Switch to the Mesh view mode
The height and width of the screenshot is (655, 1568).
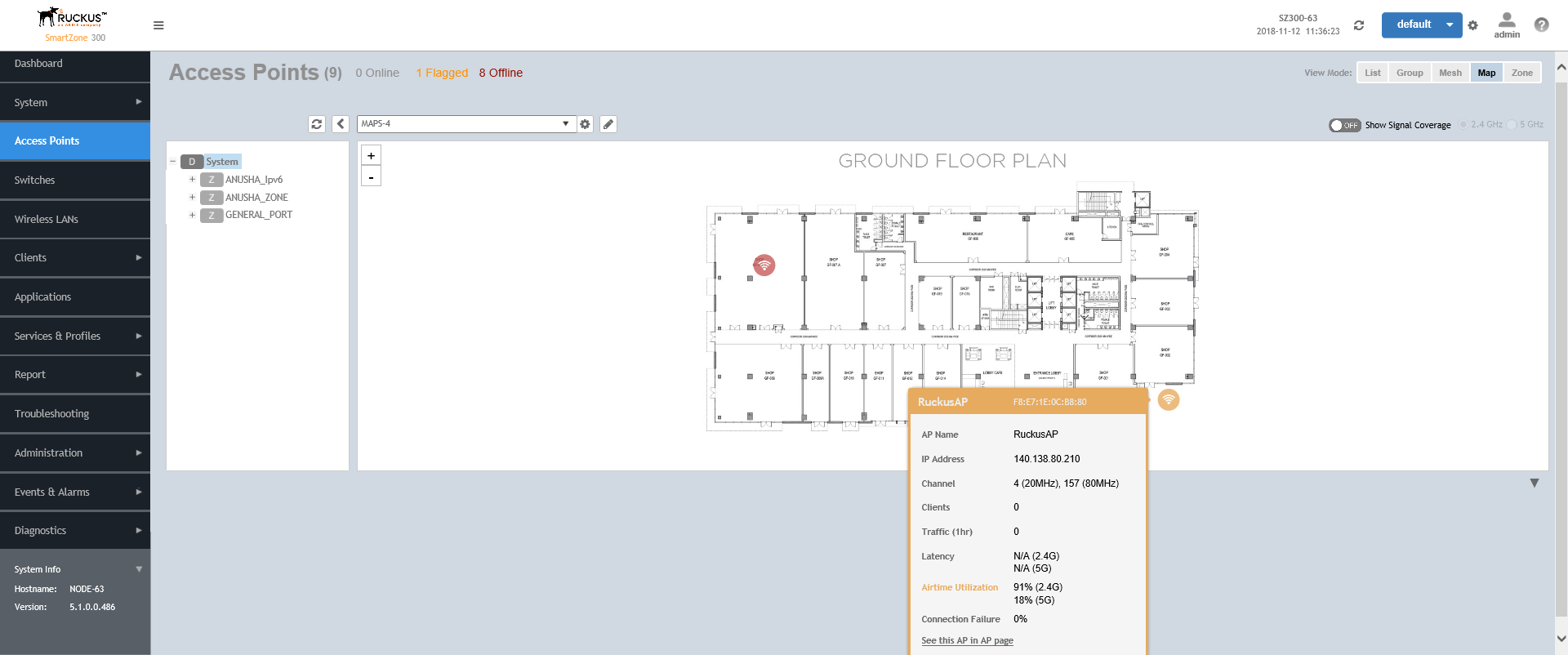coord(1450,73)
